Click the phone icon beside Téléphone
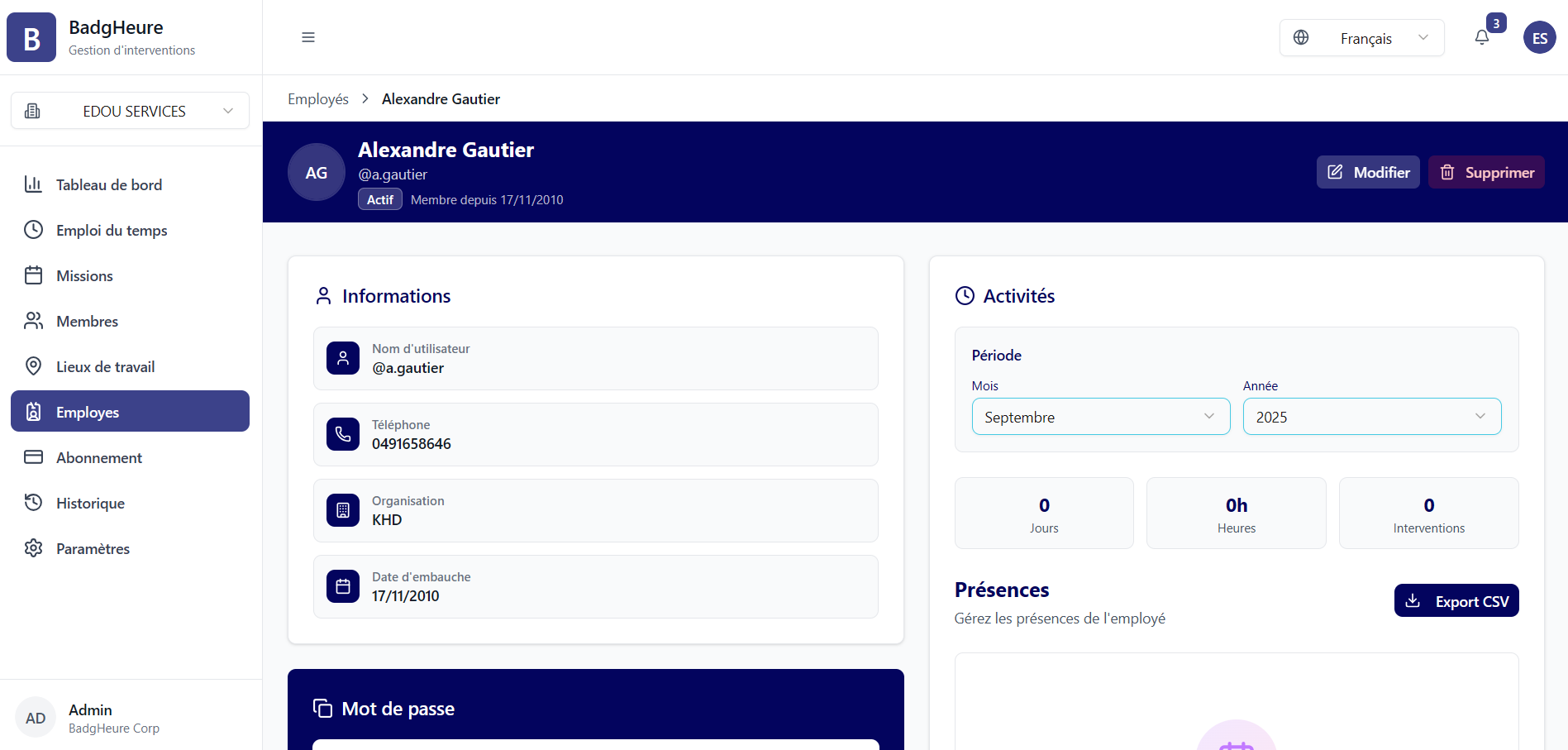1568x750 pixels. click(x=343, y=434)
